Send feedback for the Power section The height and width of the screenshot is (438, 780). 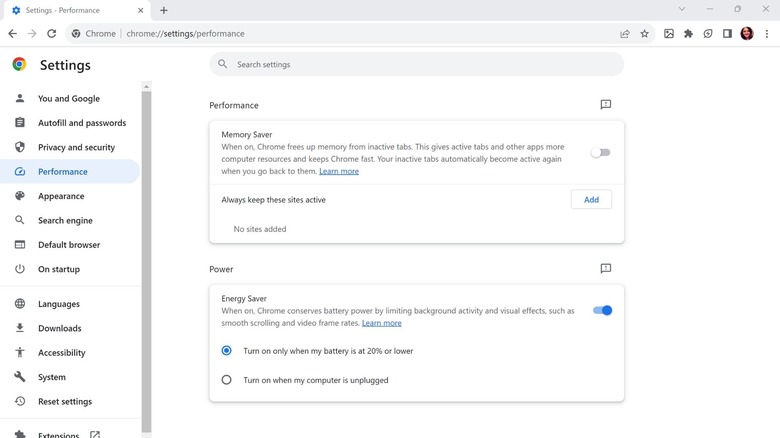(x=605, y=269)
